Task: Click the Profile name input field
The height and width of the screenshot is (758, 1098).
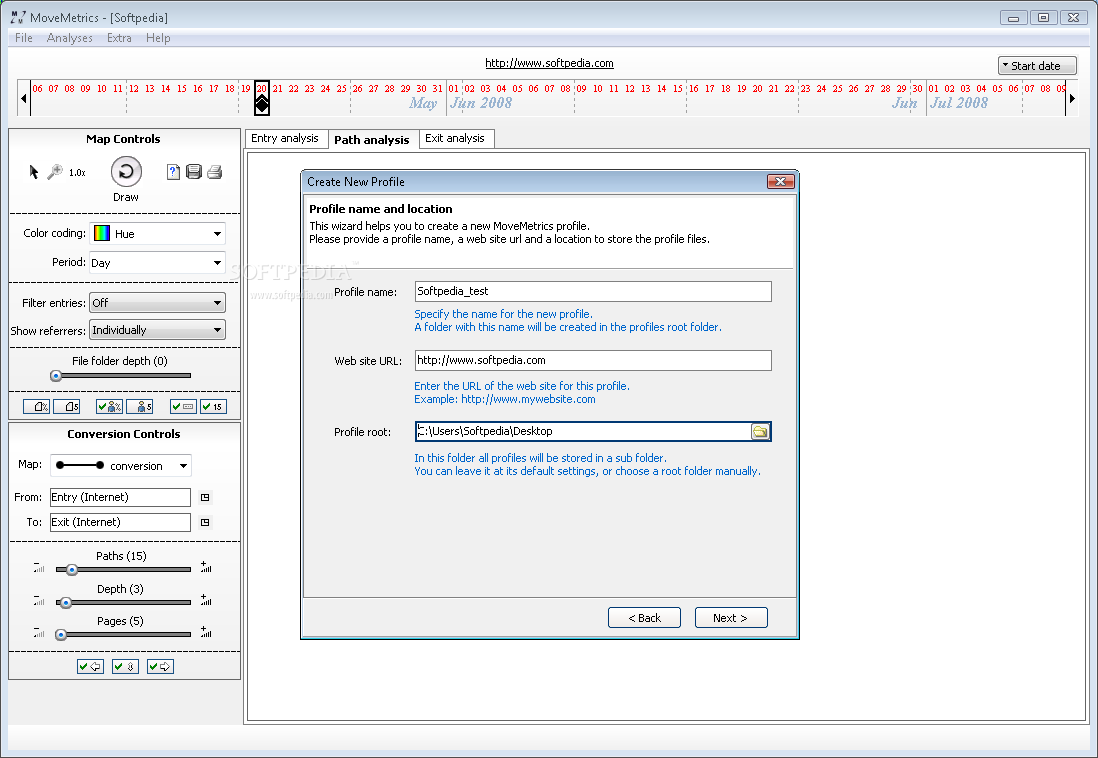Action: [593, 291]
